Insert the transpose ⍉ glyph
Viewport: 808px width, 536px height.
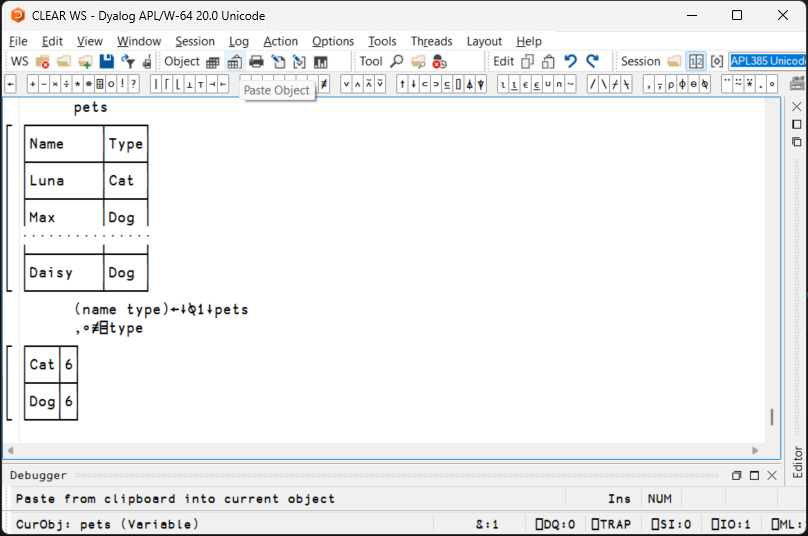(704, 84)
